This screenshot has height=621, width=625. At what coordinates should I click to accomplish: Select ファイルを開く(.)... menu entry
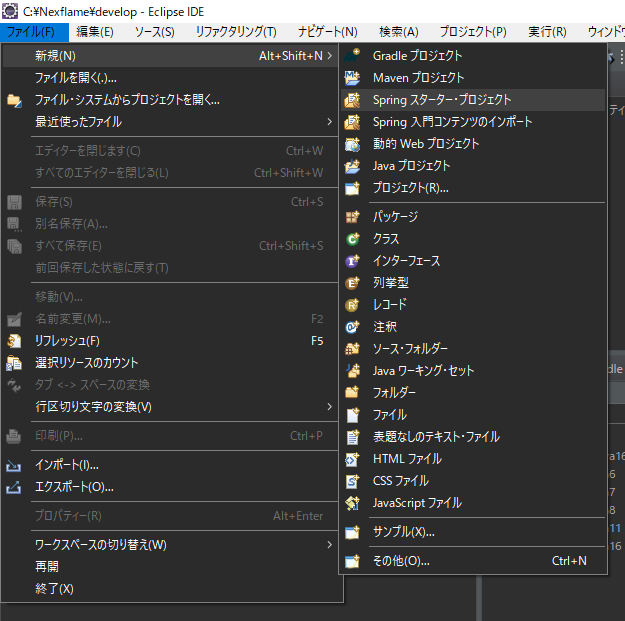coord(76,78)
